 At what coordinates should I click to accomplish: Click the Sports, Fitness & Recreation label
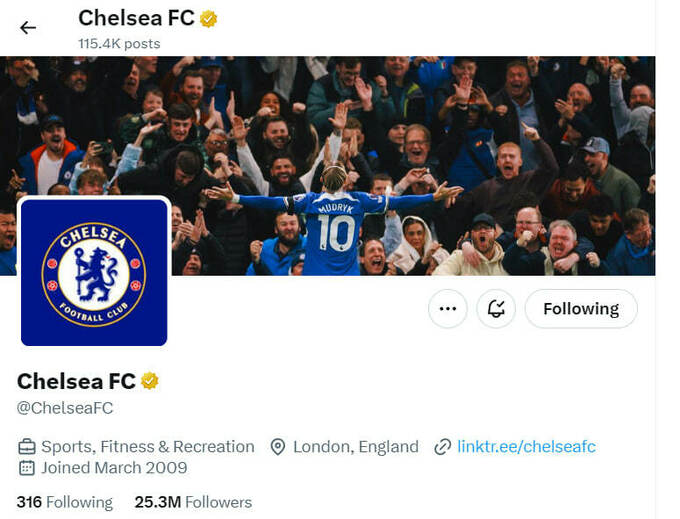[148, 447]
